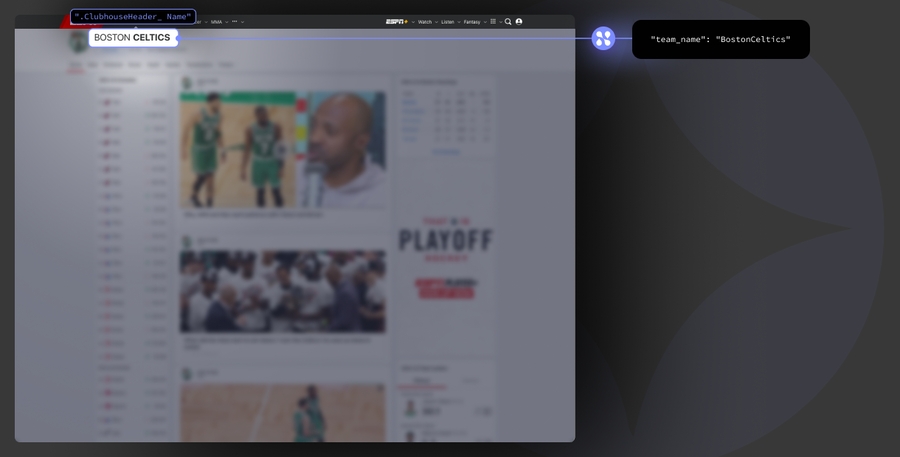This screenshot has width=900, height=457.
Task: Expand the Listen dropdown
Action: (x=448, y=21)
